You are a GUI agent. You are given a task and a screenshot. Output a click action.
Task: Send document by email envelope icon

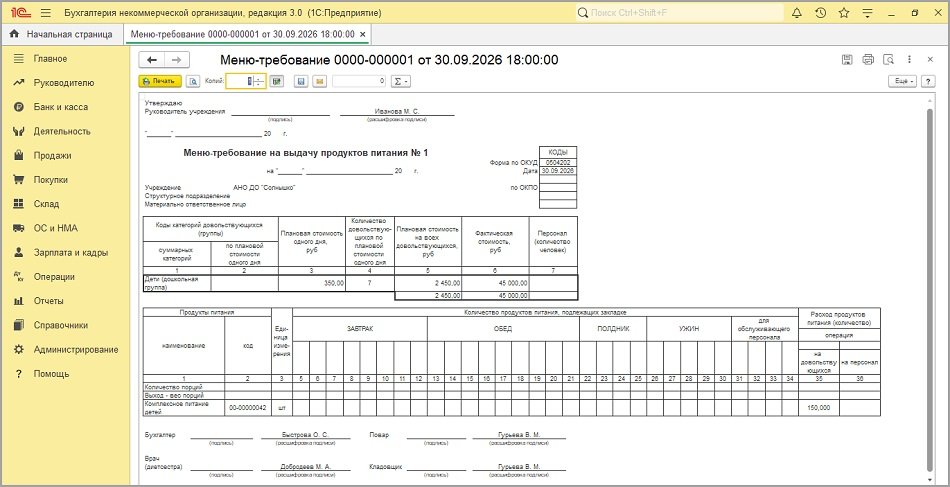click(320, 81)
